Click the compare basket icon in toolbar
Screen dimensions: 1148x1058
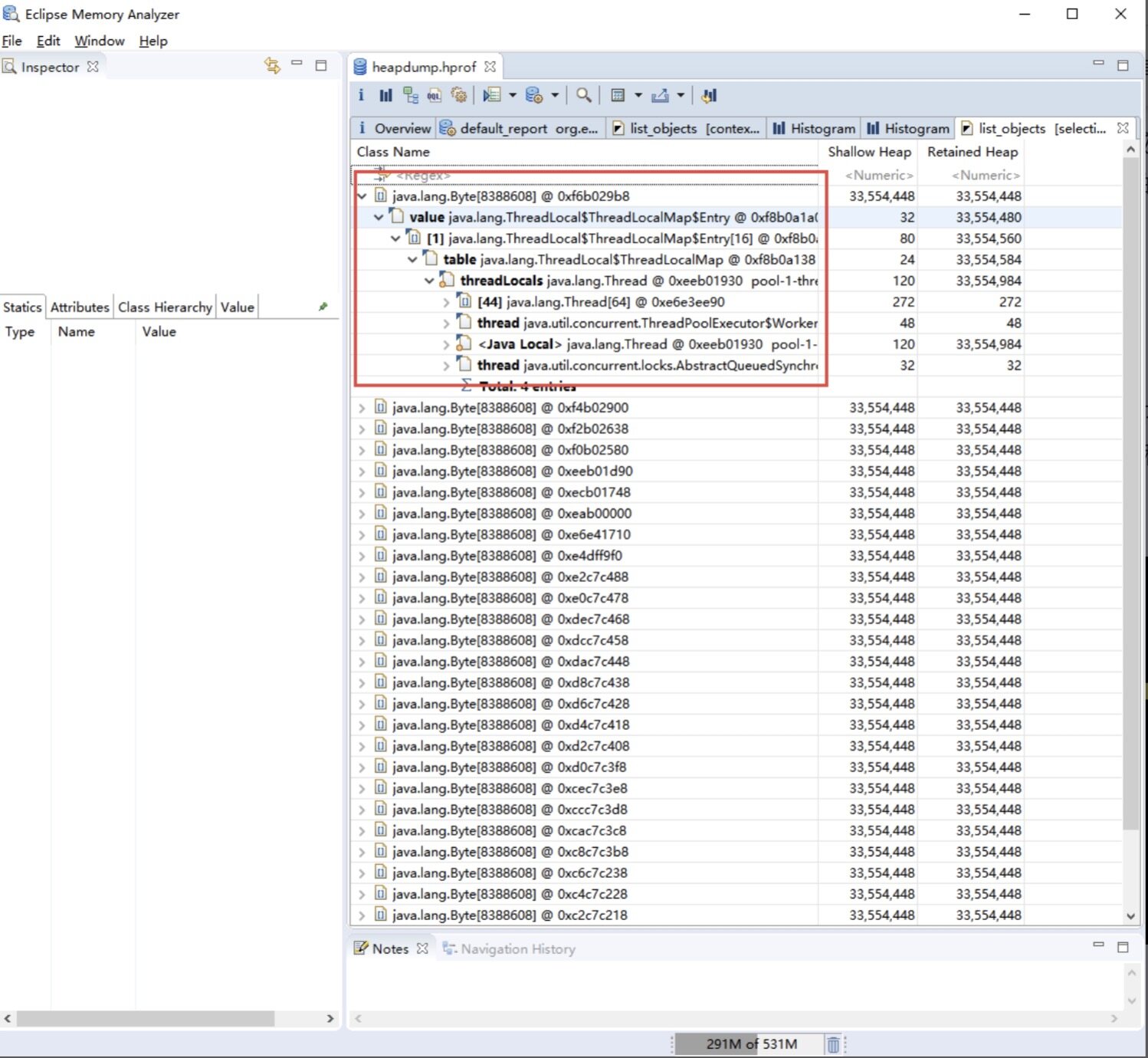709,95
